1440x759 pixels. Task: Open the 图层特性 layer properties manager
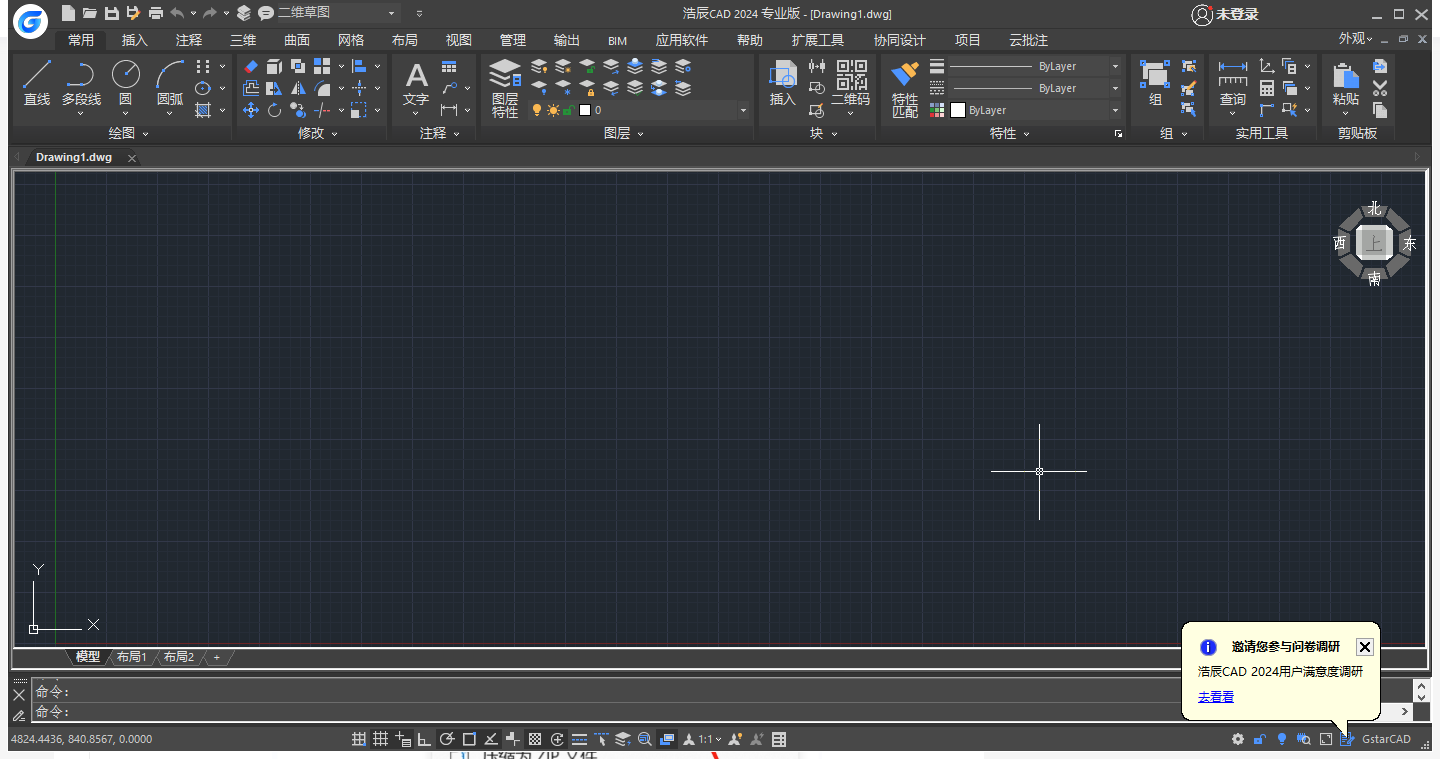click(505, 78)
